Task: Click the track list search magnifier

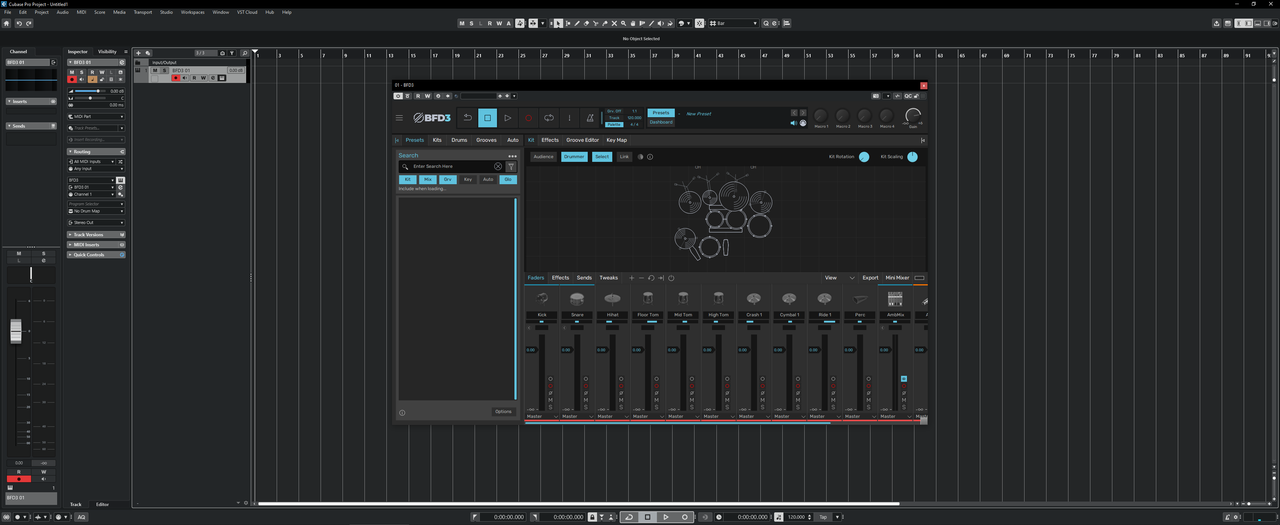Action: tap(244, 52)
